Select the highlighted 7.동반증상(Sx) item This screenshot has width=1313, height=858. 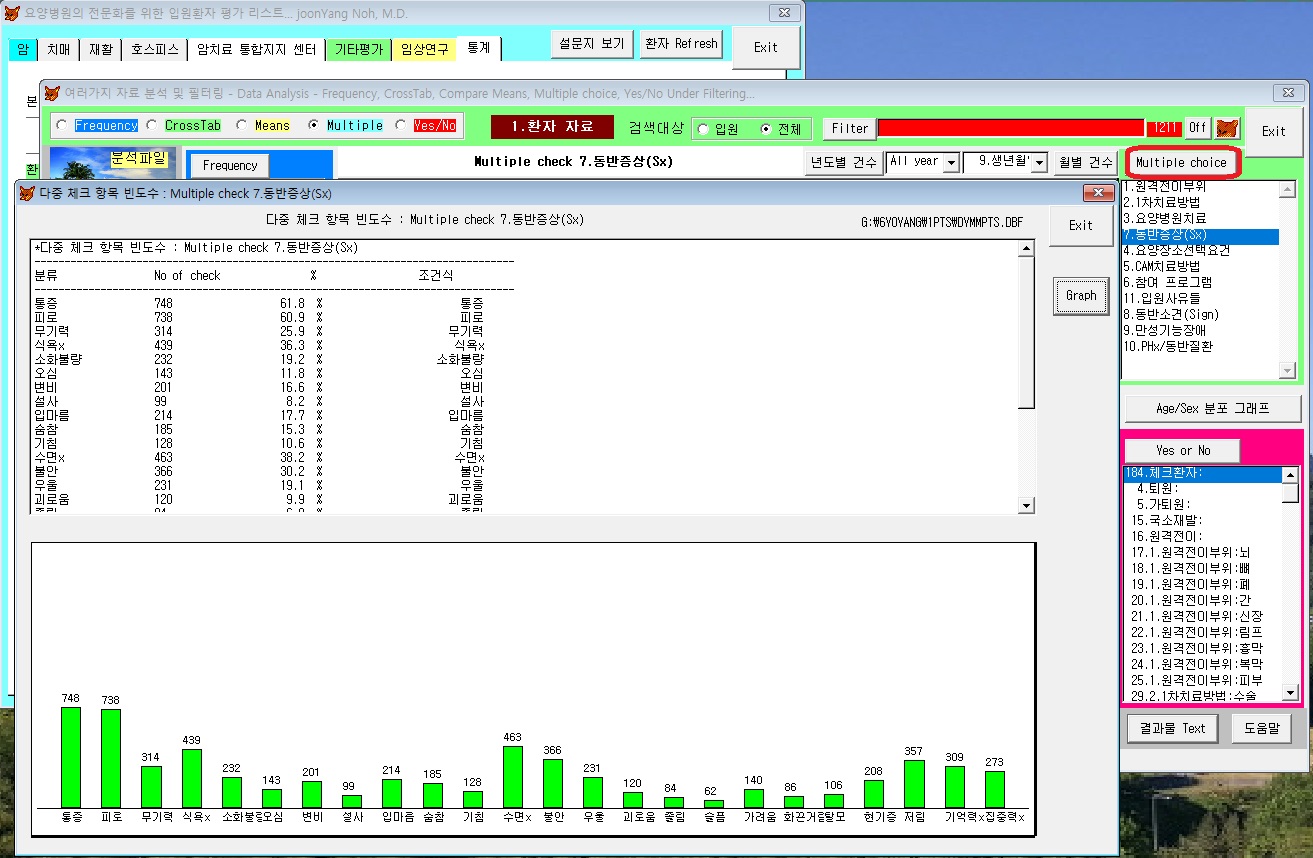coord(1200,235)
